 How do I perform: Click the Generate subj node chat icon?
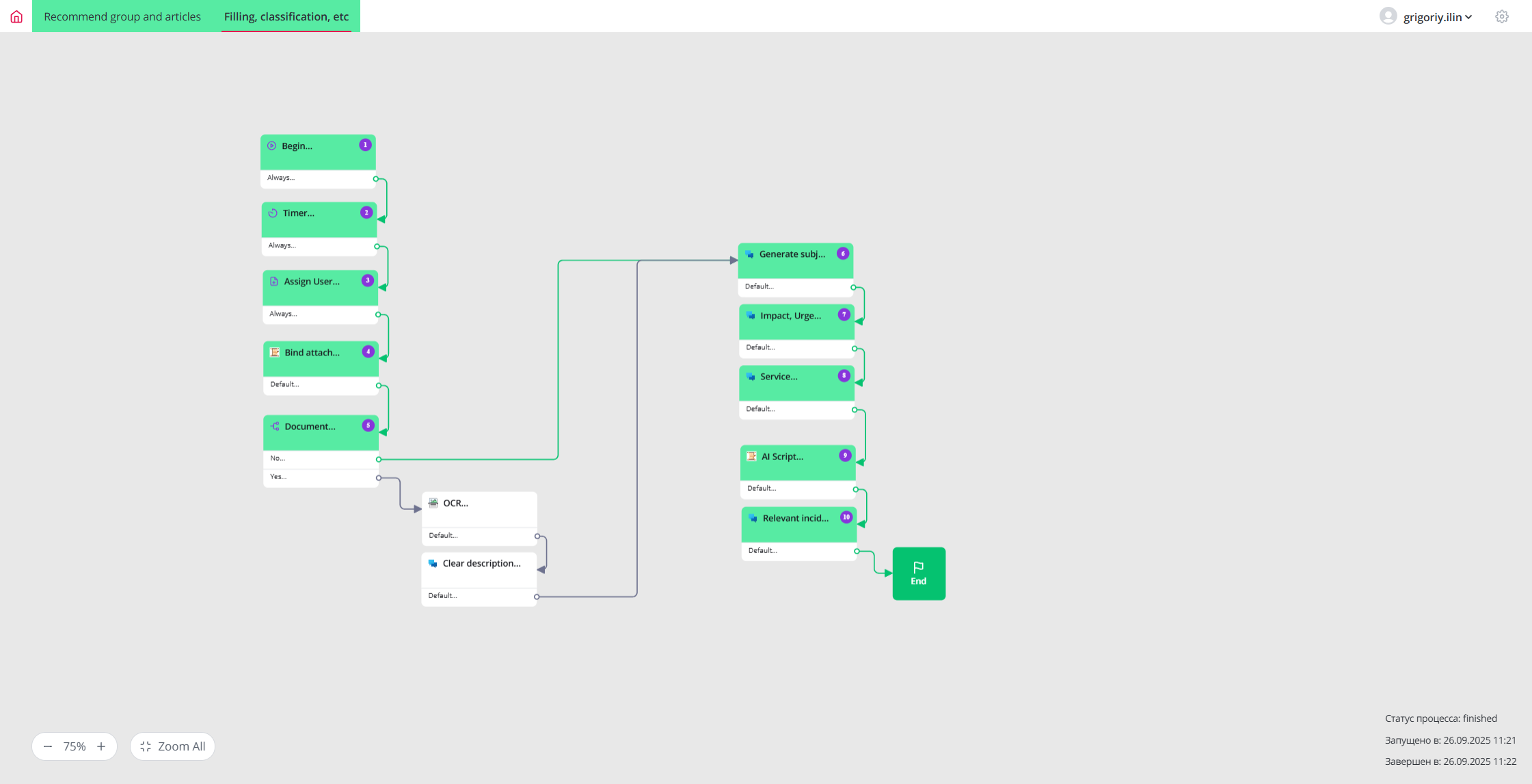click(x=750, y=254)
